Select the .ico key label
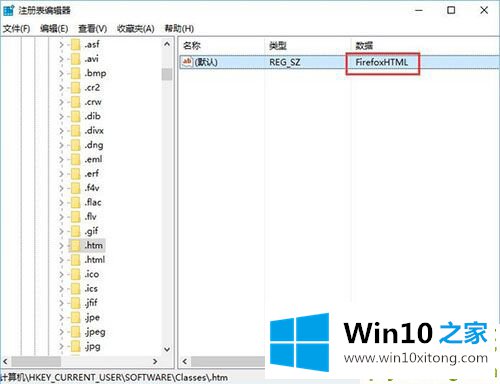This screenshot has height=384, width=500. 92,274
